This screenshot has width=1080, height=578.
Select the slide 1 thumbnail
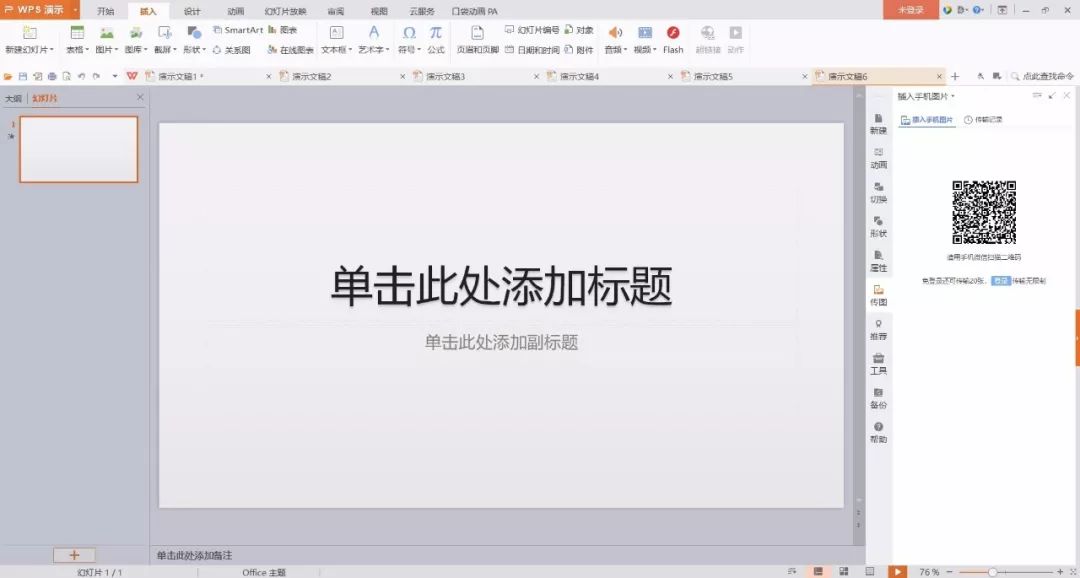pos(78,148)
